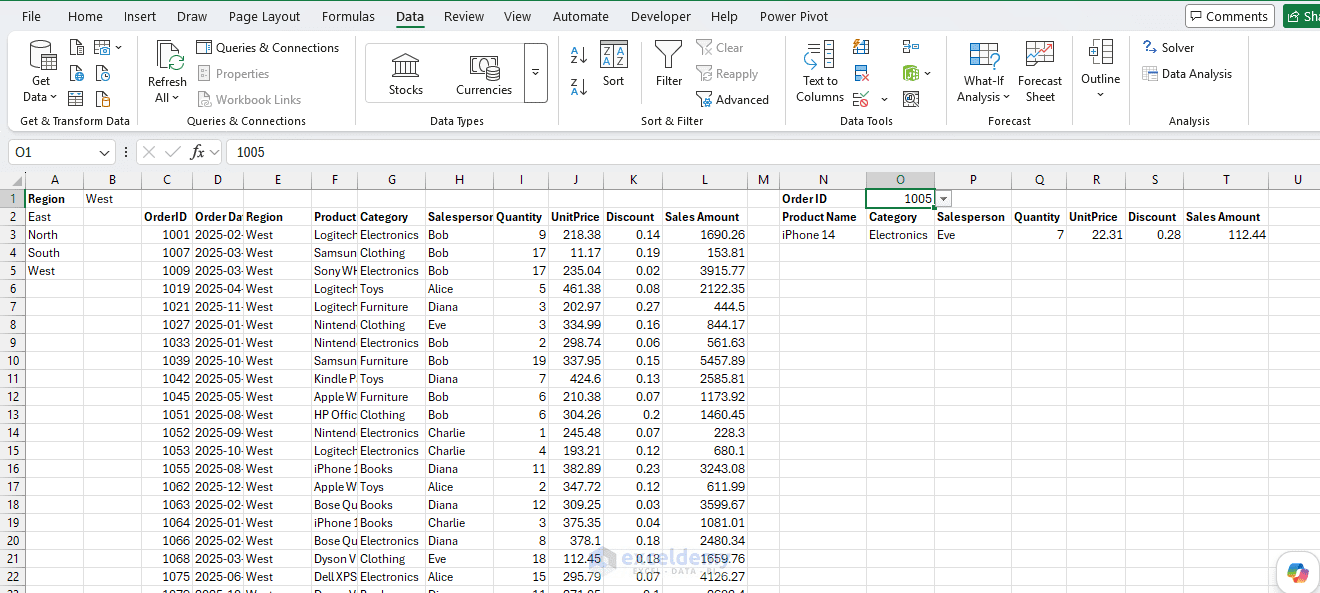This screenshot has width=1320, height=593.
Task: Click From Text/CSV icon
Action: pos(77,47)
